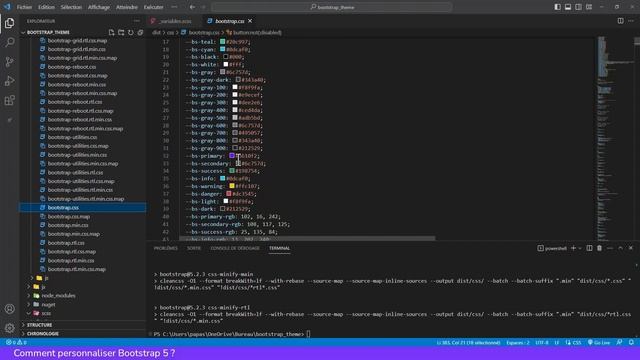Open the Source Control view
The image size is (640, 360).
(x=9, y=62)
